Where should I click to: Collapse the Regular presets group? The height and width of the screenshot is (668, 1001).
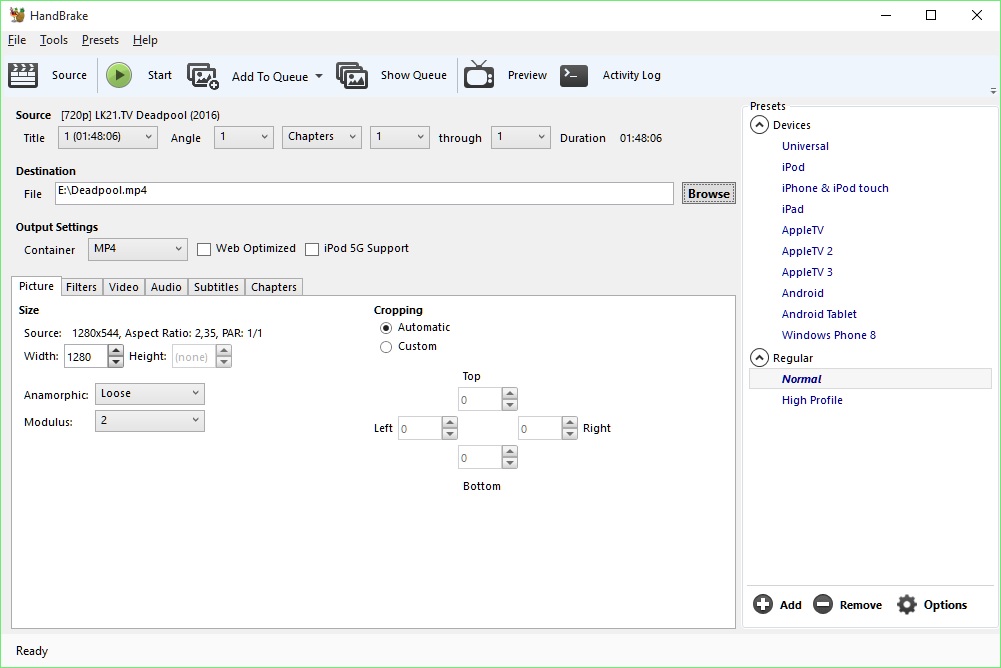click(x=759, y=358)
